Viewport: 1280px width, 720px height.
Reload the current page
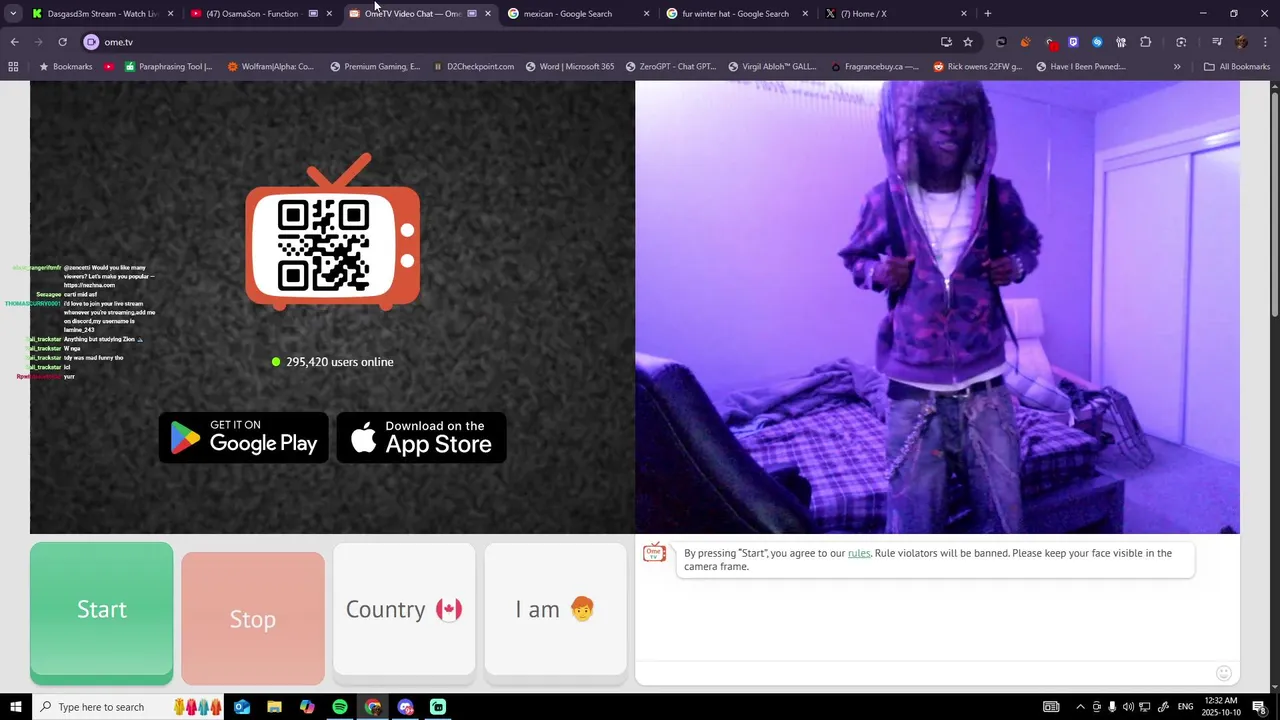click(62, 42)
